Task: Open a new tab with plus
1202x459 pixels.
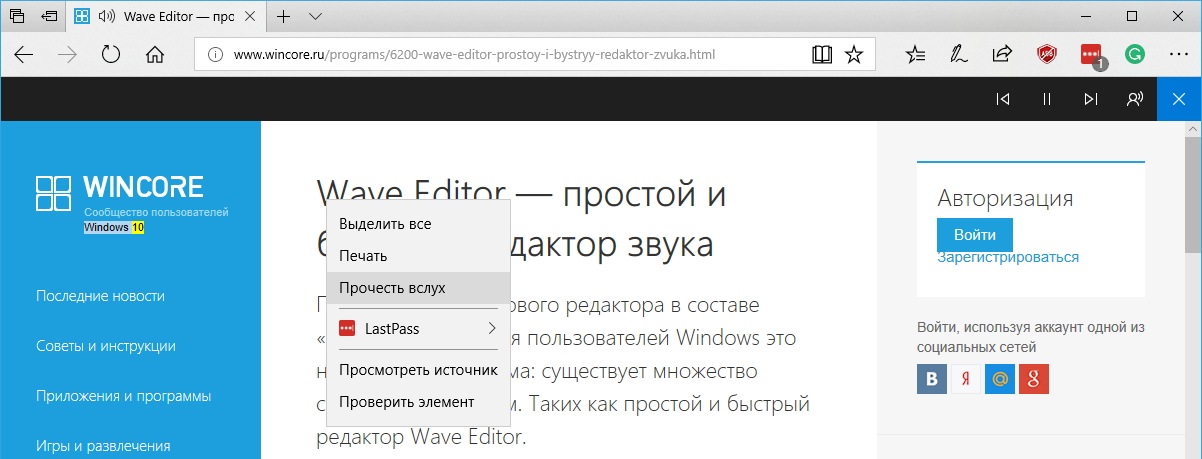Action: tap(283, 17)
